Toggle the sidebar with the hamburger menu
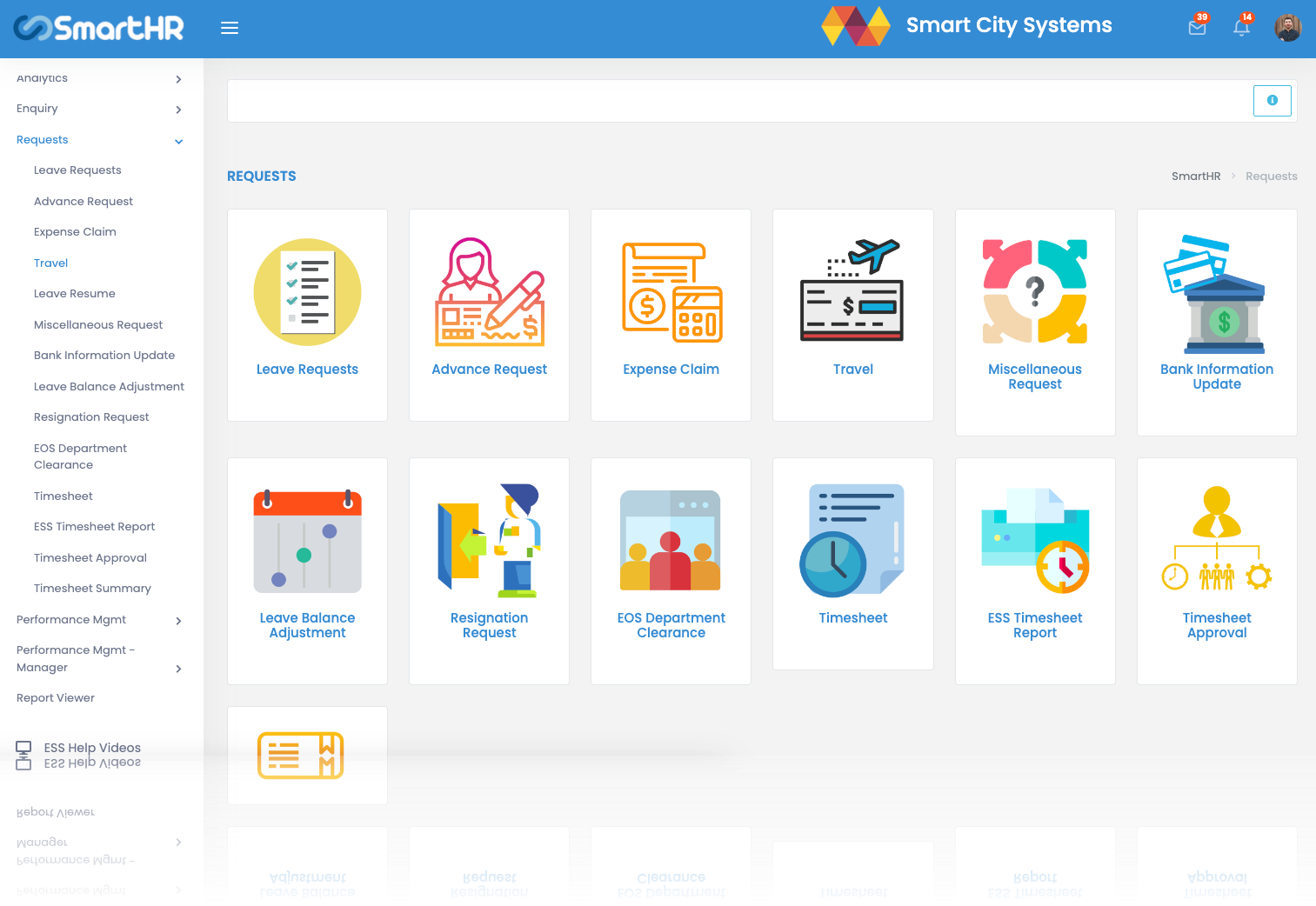1316x906 pixels. [229, 27]
